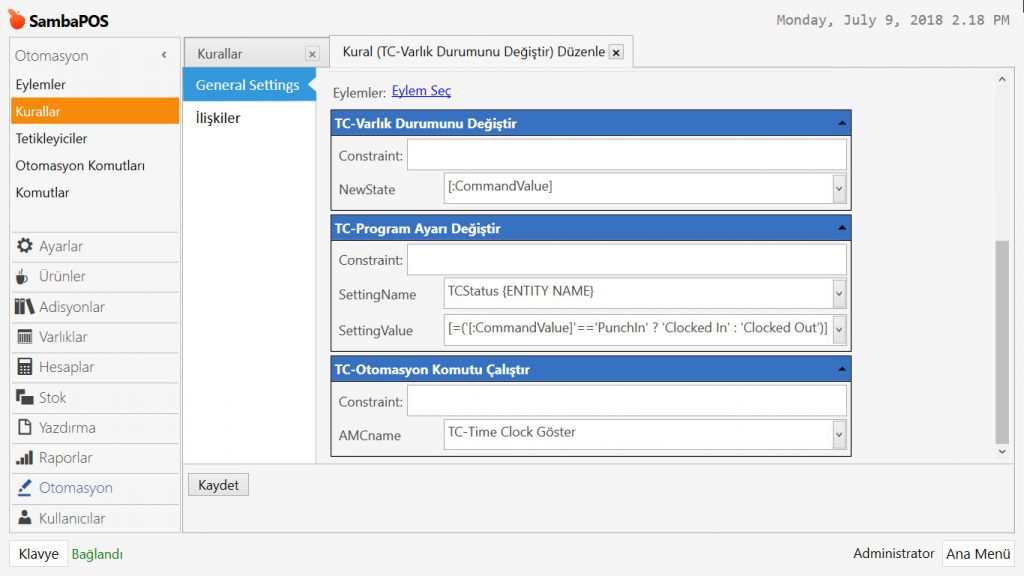
Task: Follow the Eylem Seç link
Action: point(421,91)
